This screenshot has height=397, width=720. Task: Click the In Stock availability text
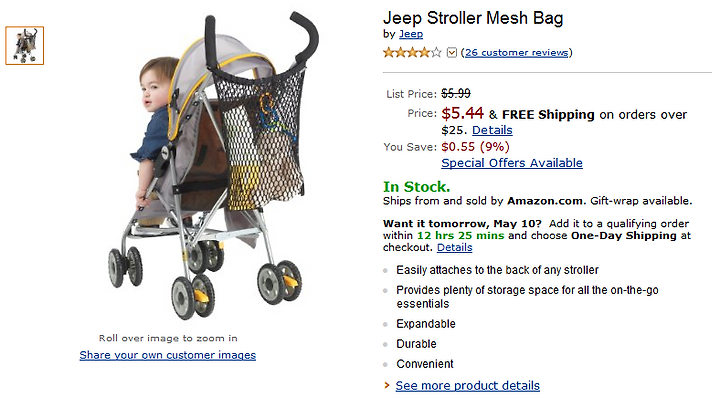[x=416, y=187]
